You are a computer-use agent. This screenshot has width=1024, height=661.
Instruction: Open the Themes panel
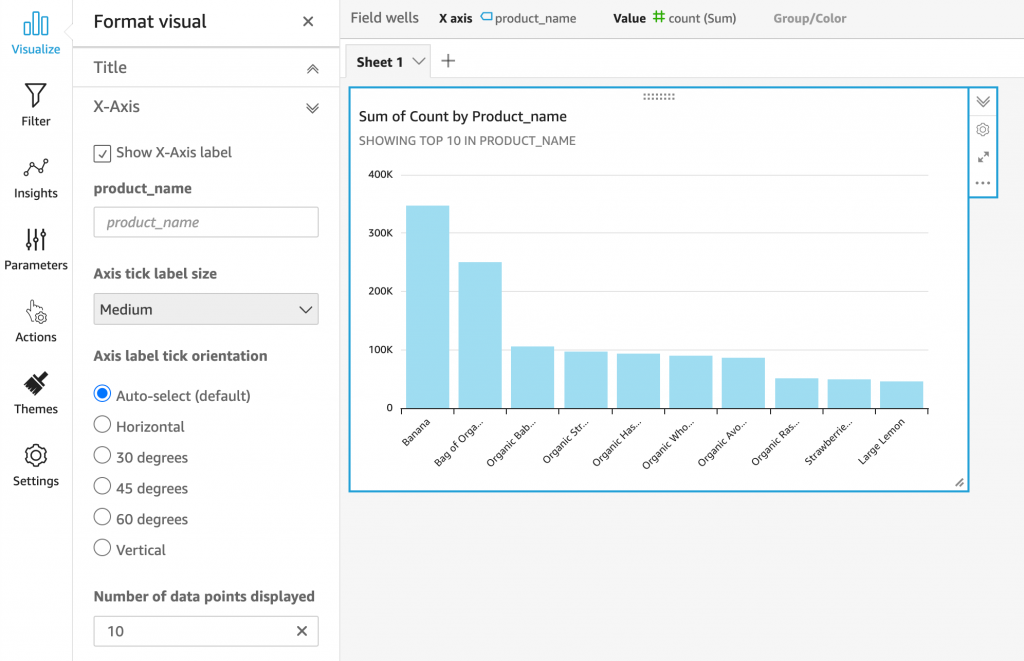[36, 384]
